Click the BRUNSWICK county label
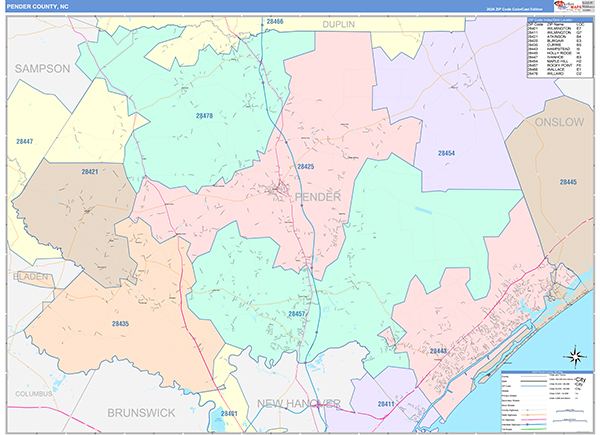The image size is (600, 435). coord(141,413)
